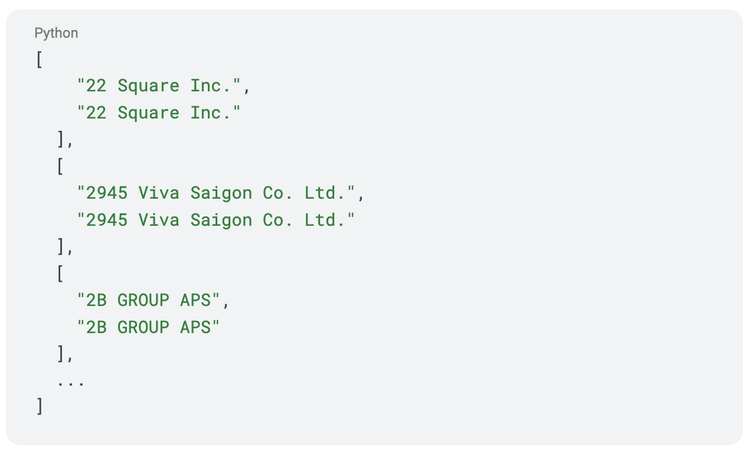Click closing bracket after the Viva Saigon pair
This screenshot has height=454, width=750.
(62, 246)
